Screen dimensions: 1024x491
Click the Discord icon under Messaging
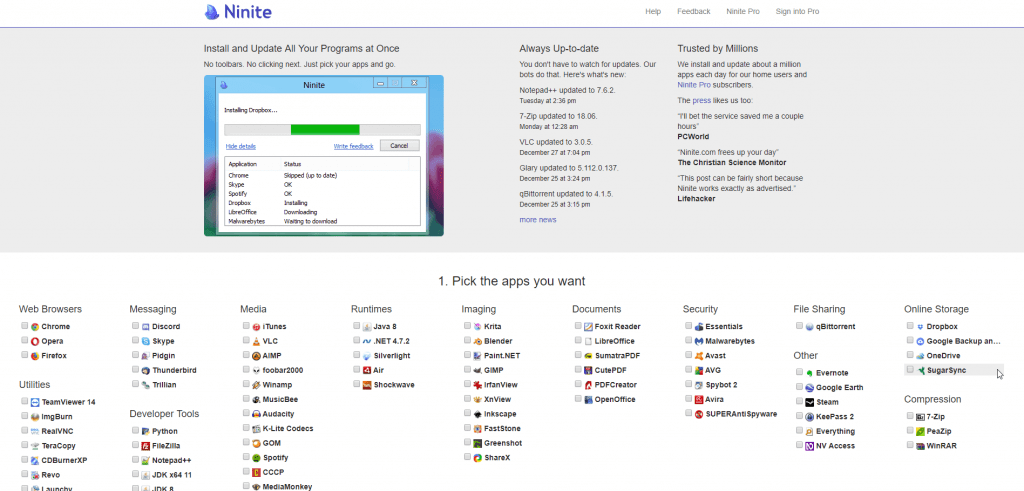pos(146,326)
